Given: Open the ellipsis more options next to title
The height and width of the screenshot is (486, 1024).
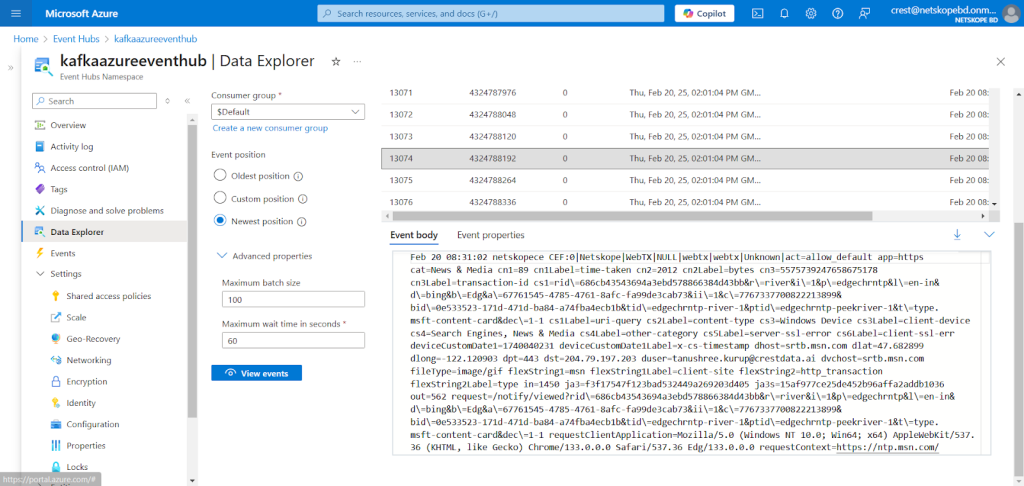Looking at the screenshot, I should [x=357, y=61].
